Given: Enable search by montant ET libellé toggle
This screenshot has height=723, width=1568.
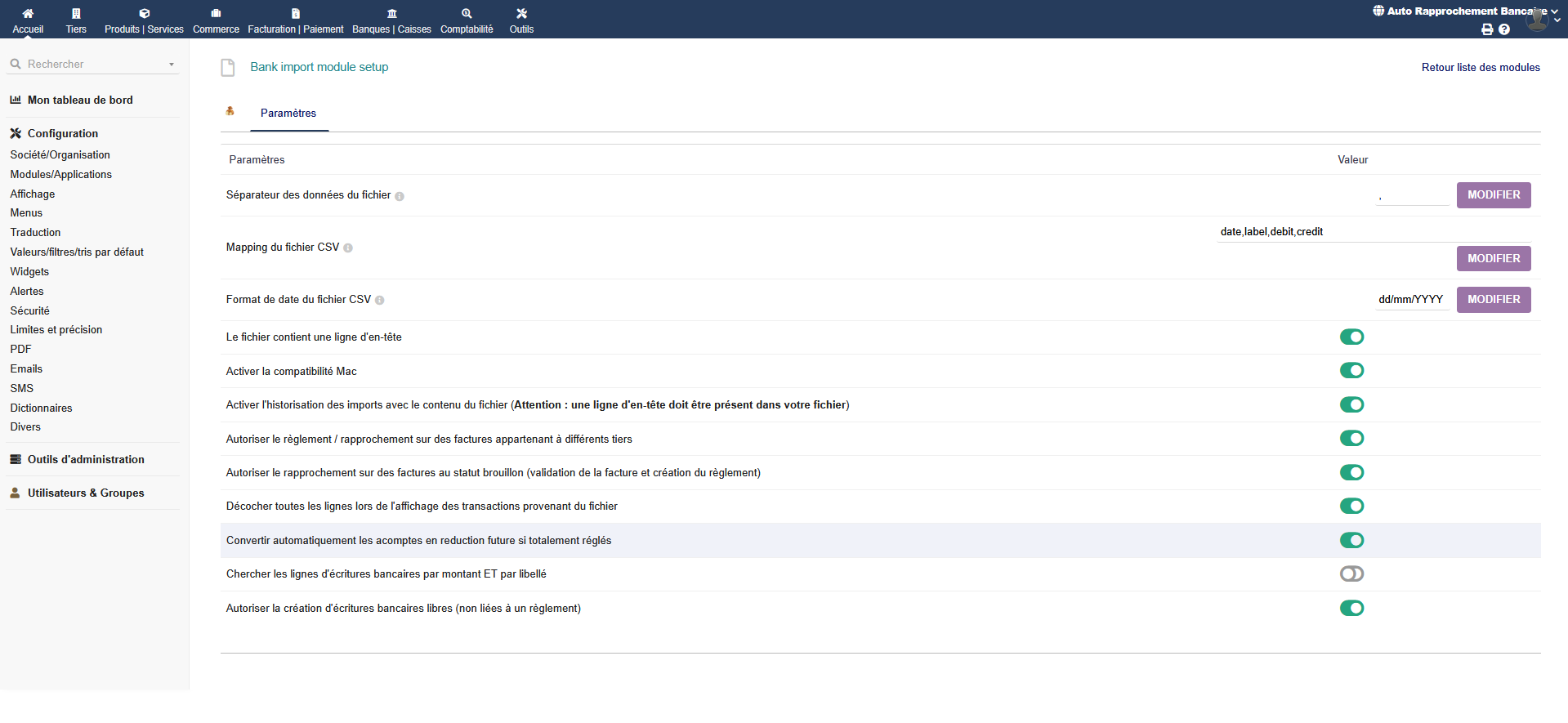Looking at the screenshot, I should [x=1351, y=573].
